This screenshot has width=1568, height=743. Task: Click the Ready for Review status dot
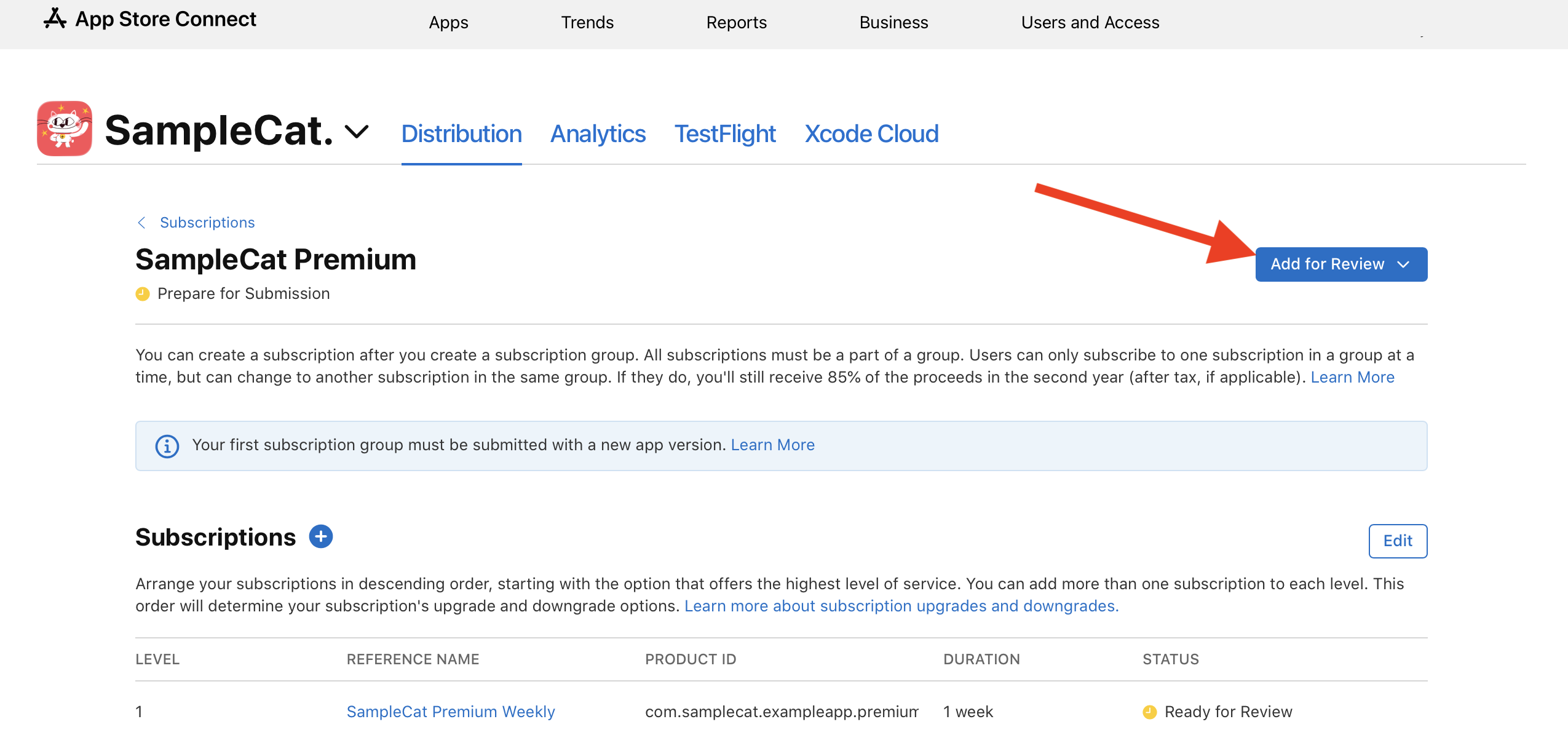(x=1149, y=712)
